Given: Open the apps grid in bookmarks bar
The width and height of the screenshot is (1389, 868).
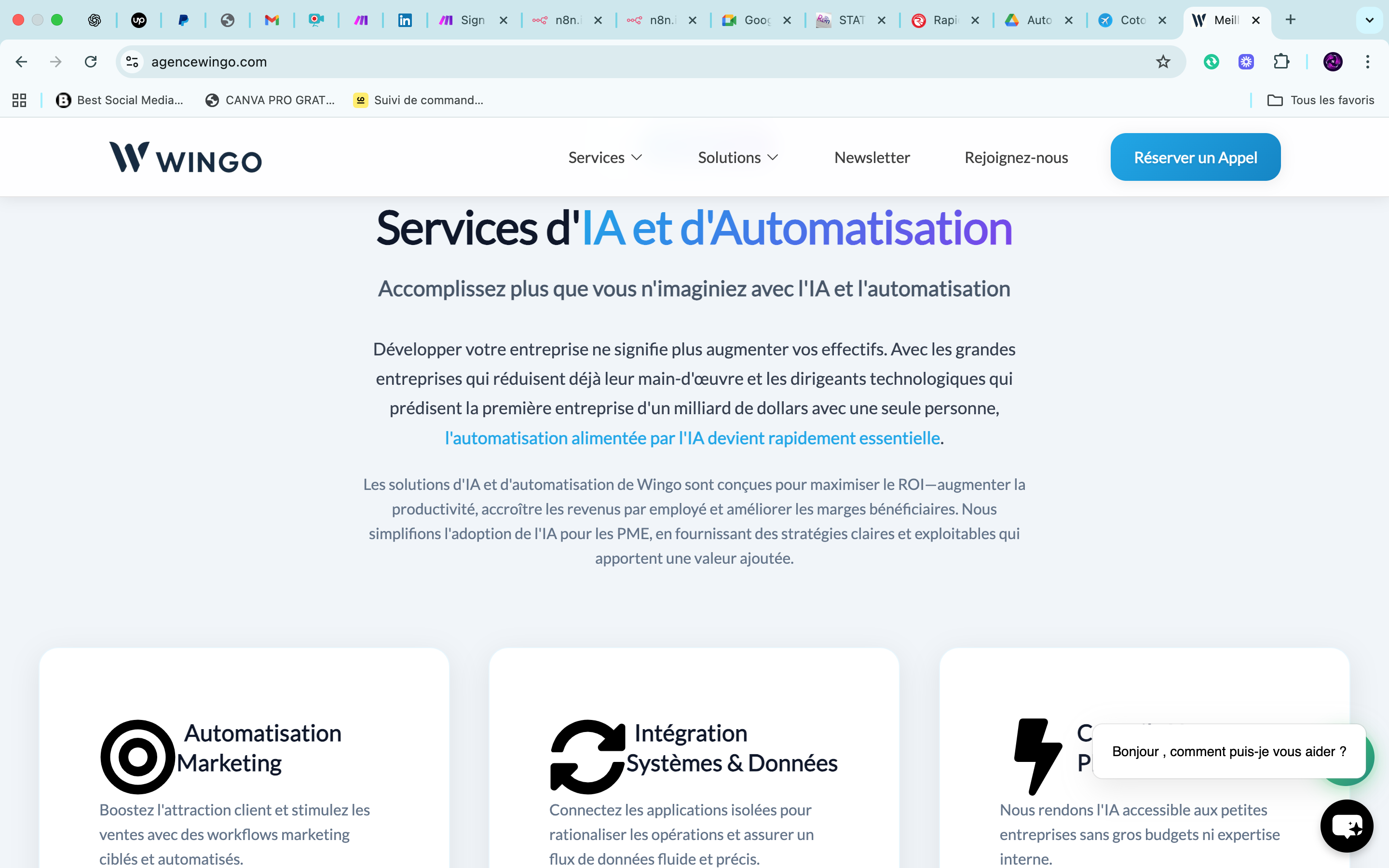Looking at the screenshot, I should [19, 100].
